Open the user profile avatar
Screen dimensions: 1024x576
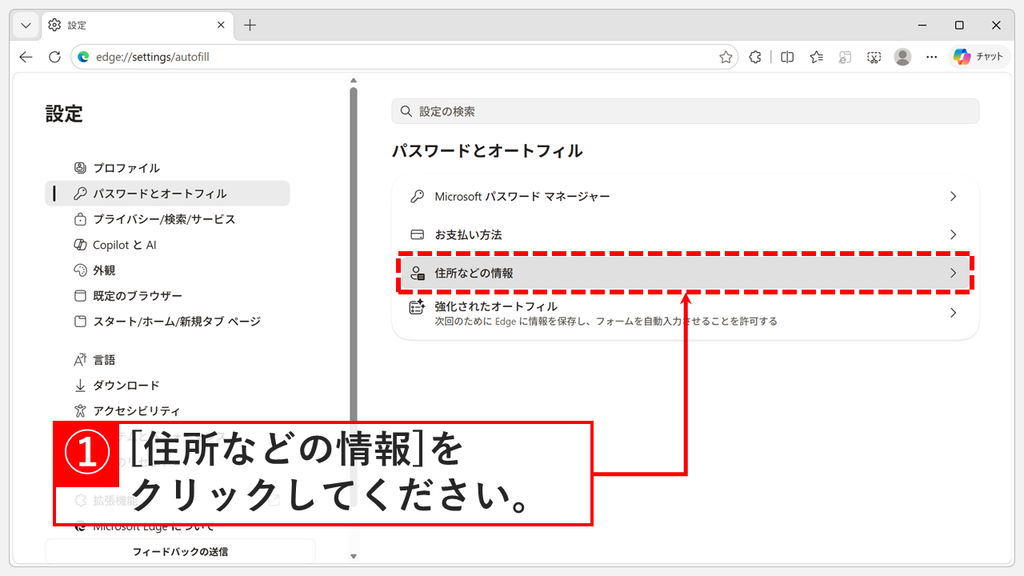point(903,57)
